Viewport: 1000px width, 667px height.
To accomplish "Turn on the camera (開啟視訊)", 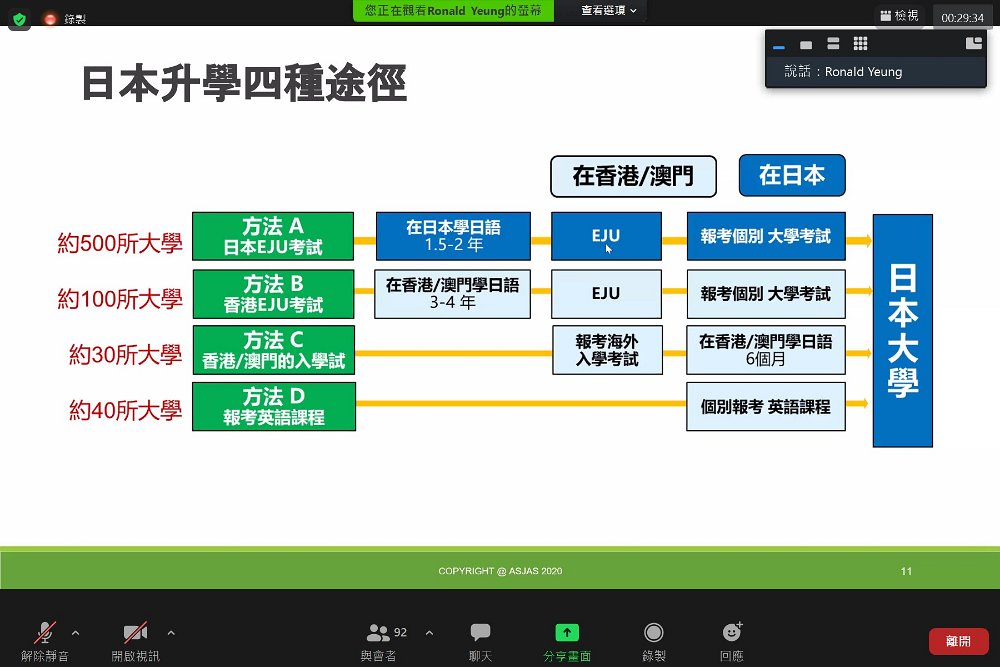I will click(135, 641).
